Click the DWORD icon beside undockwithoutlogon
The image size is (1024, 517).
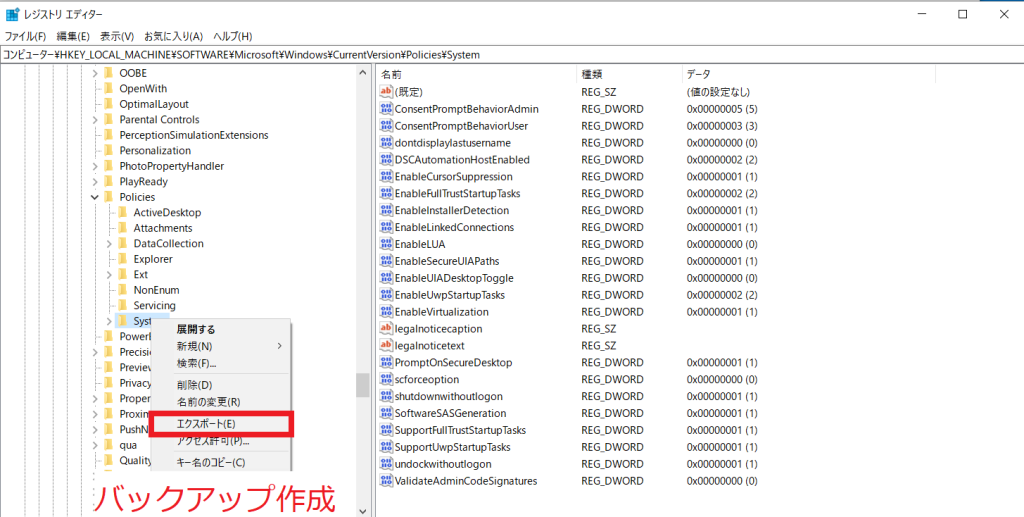pos(386,464)
